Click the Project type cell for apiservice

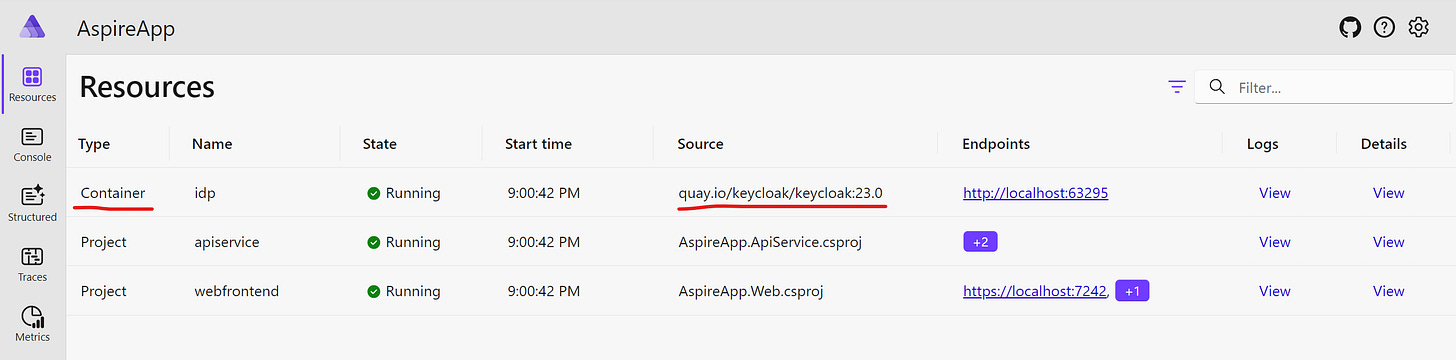point(103,242)
